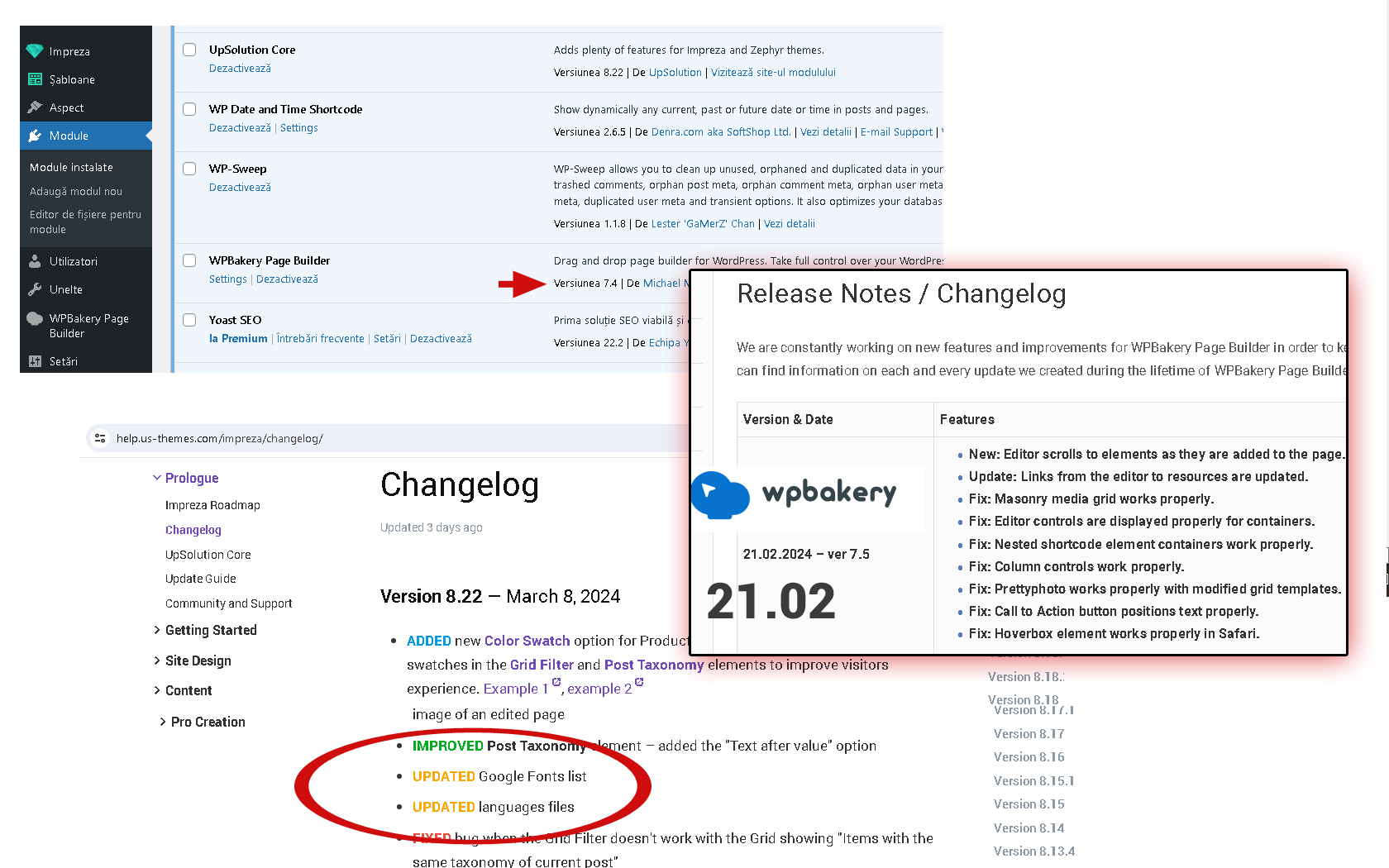Deactivate the UpSolution Core plugin
The image size is (1389, 868).
point(240,69)
